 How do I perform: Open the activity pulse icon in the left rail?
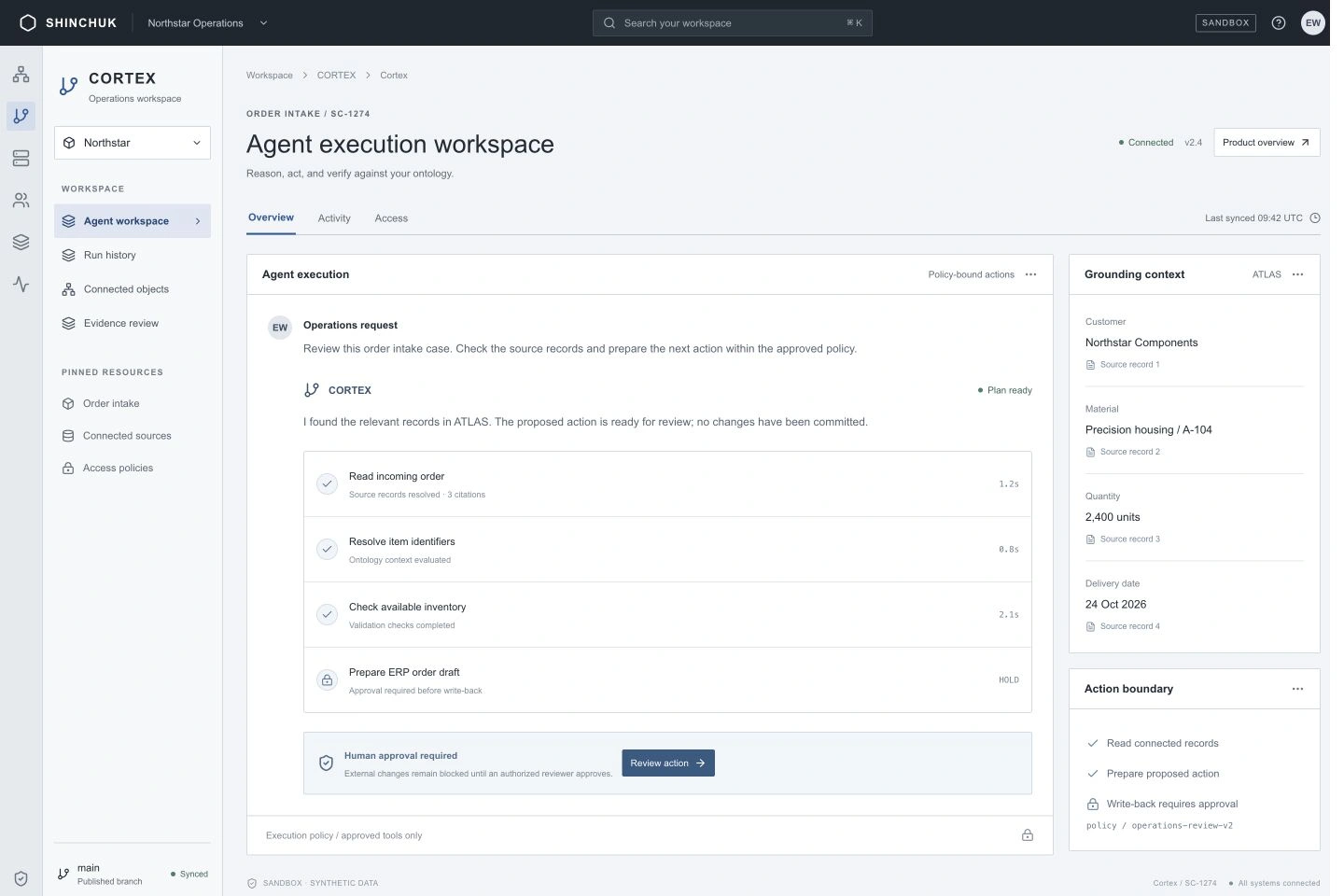click(21, 284)
